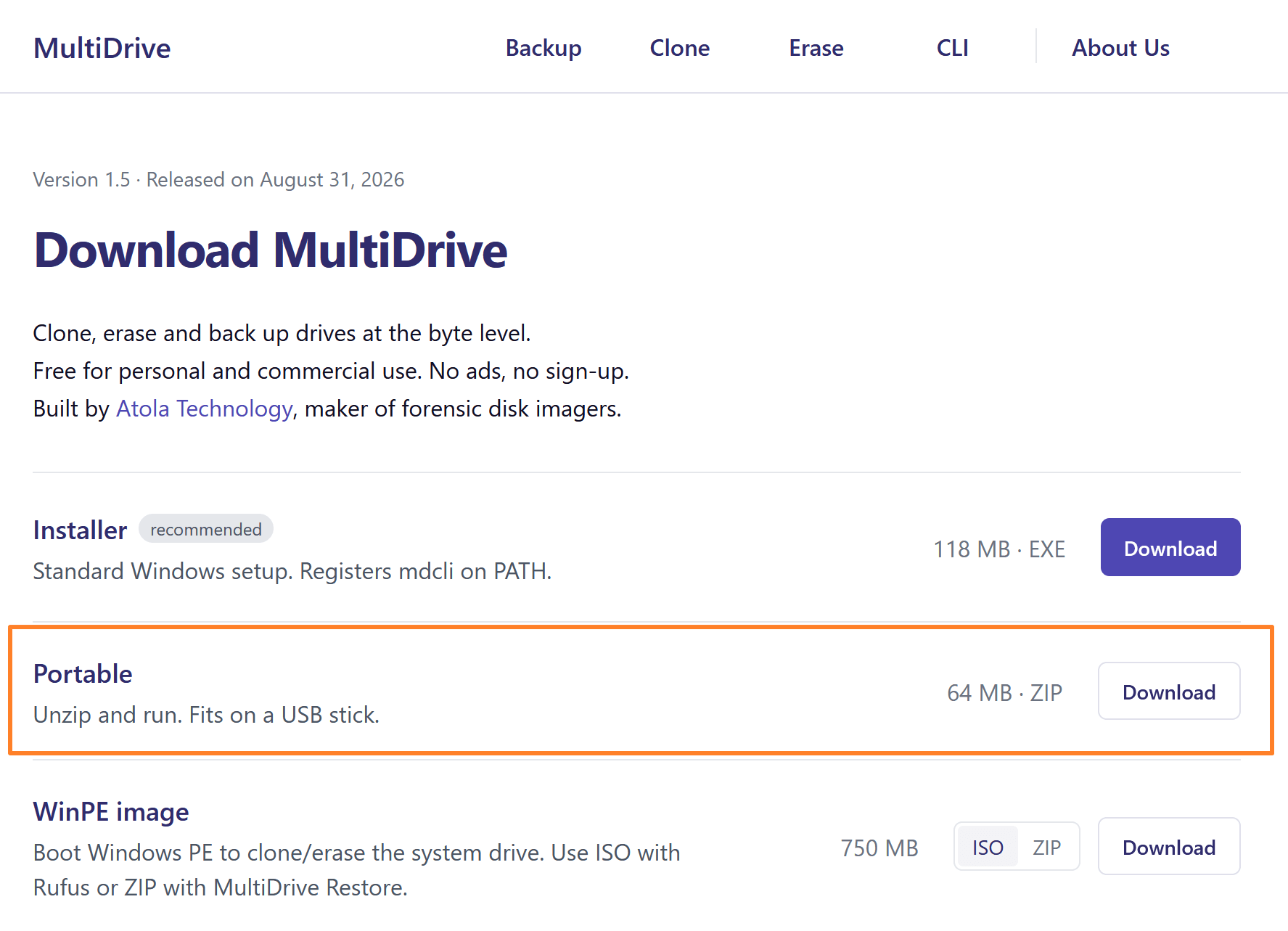The height and width of the screenshot is (931, 1288).
Task: Switch WinPE image format to ZIP
Action: (x=1047, y=847)
